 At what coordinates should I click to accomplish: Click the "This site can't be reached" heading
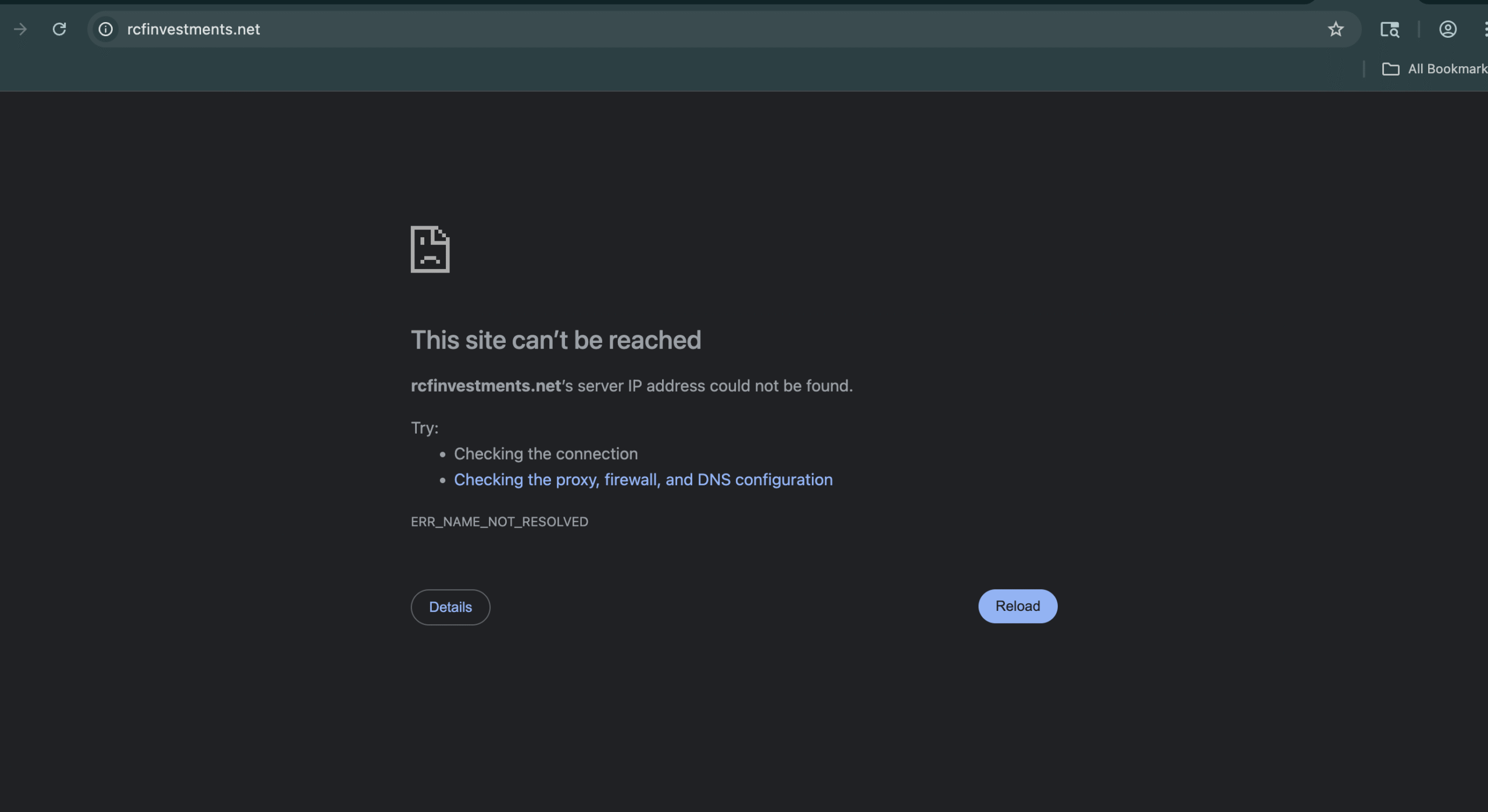pyautogui.click(x=556, y=340)
